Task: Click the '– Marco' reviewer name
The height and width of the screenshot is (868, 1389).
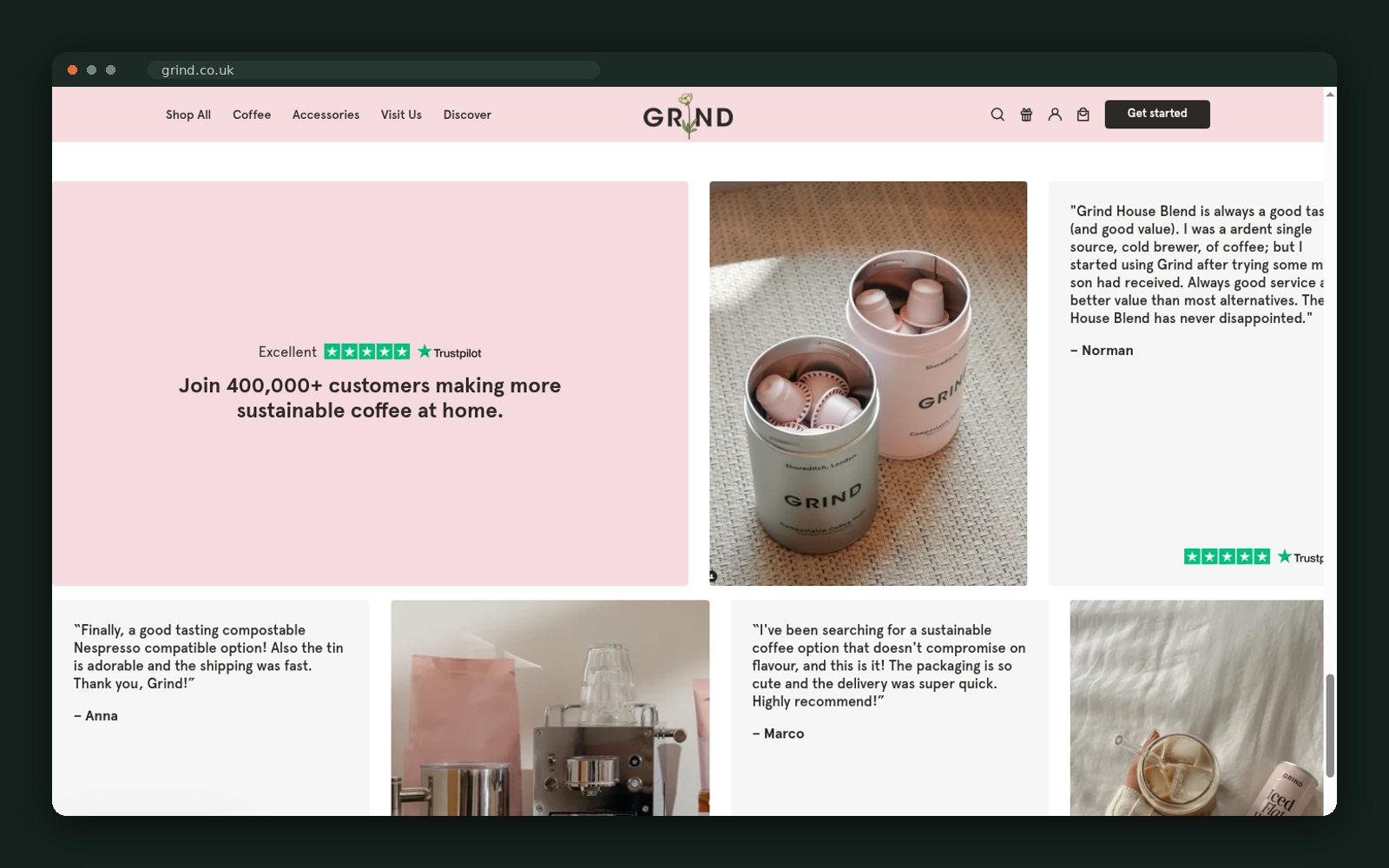Action: click(x=778, y=733)
